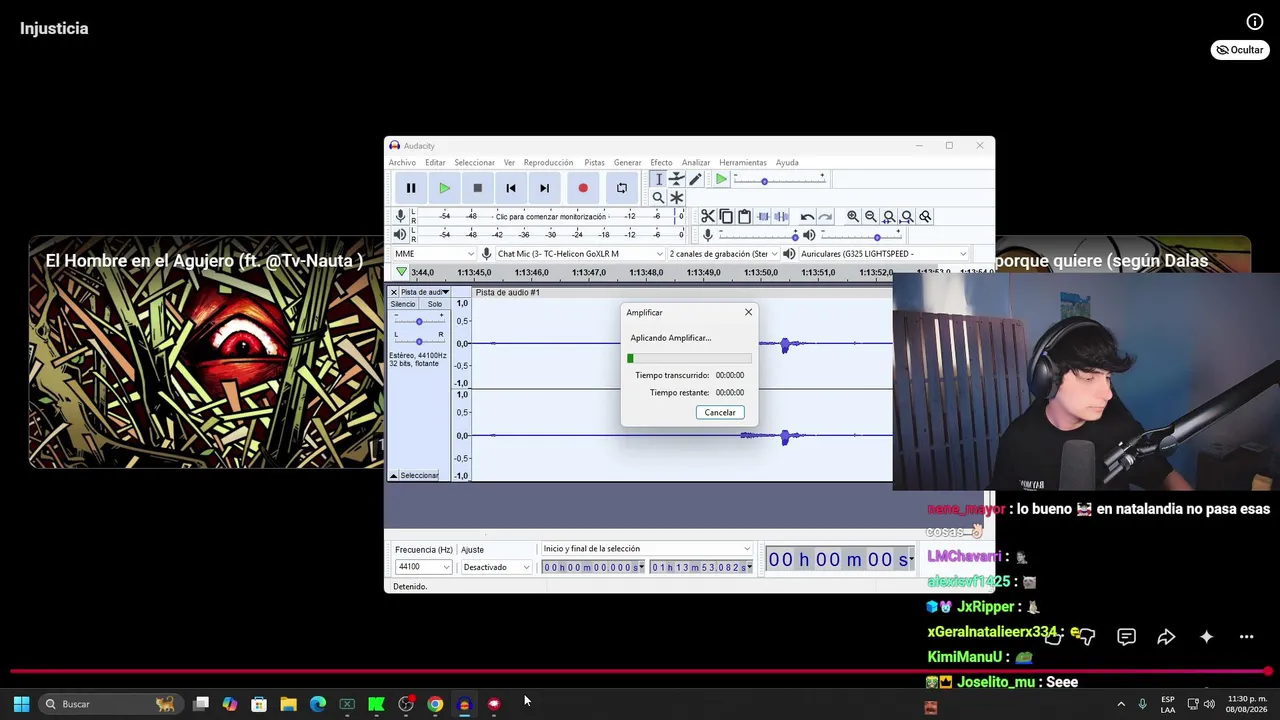This screenshot has height=720, width=1280.
Task: Stop playback using the Stop button
Action: [478, 188]
